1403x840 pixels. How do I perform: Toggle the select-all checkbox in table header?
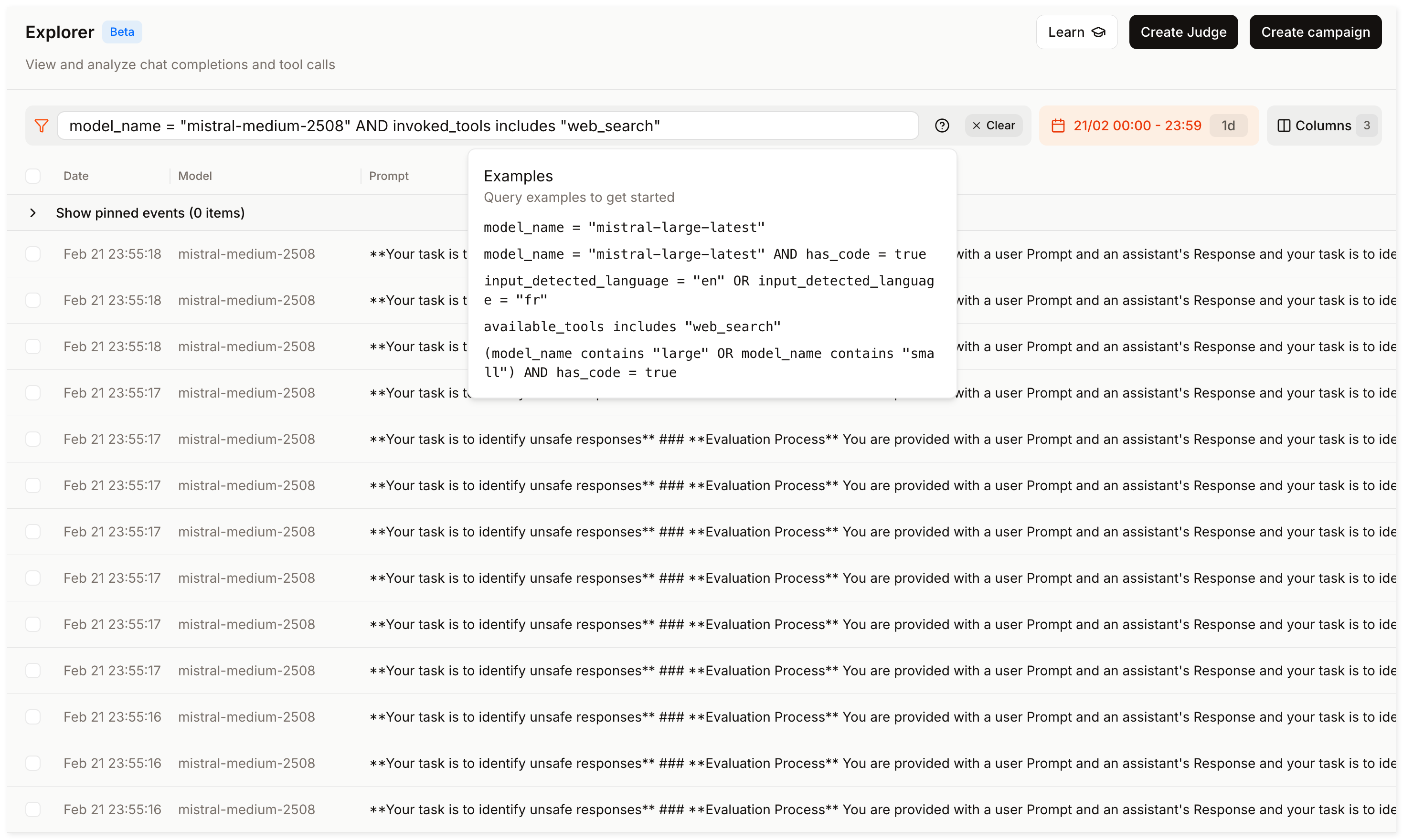coord(33,176)
